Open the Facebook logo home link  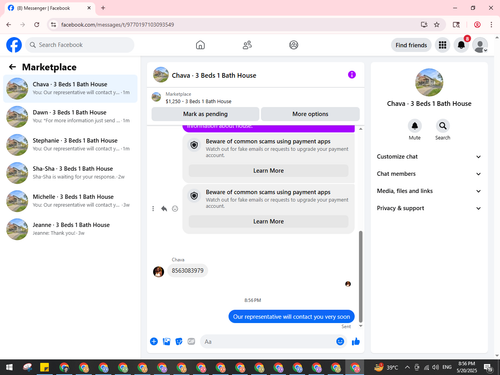pyautogui.click(x=14, y=45)
